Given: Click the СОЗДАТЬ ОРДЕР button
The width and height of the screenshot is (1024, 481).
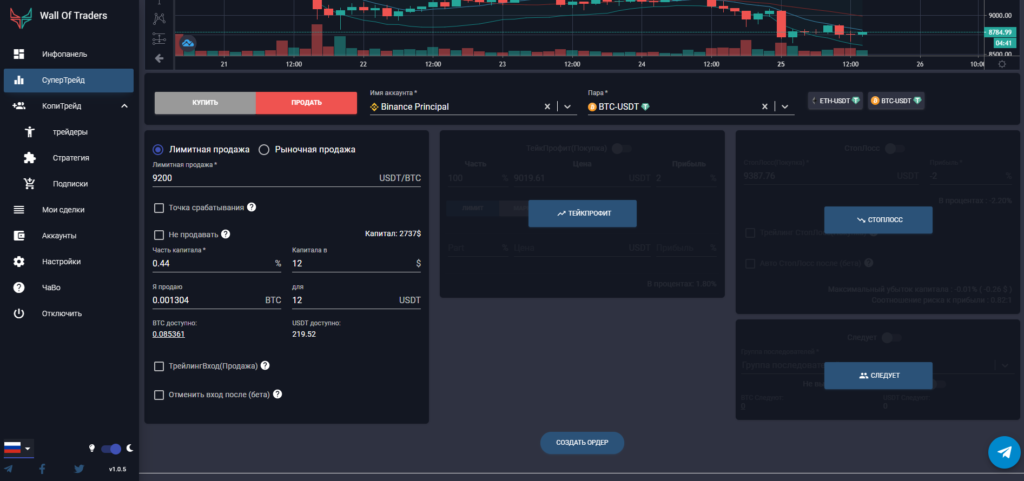Looking at the screenshot, I should pos(582,442).
